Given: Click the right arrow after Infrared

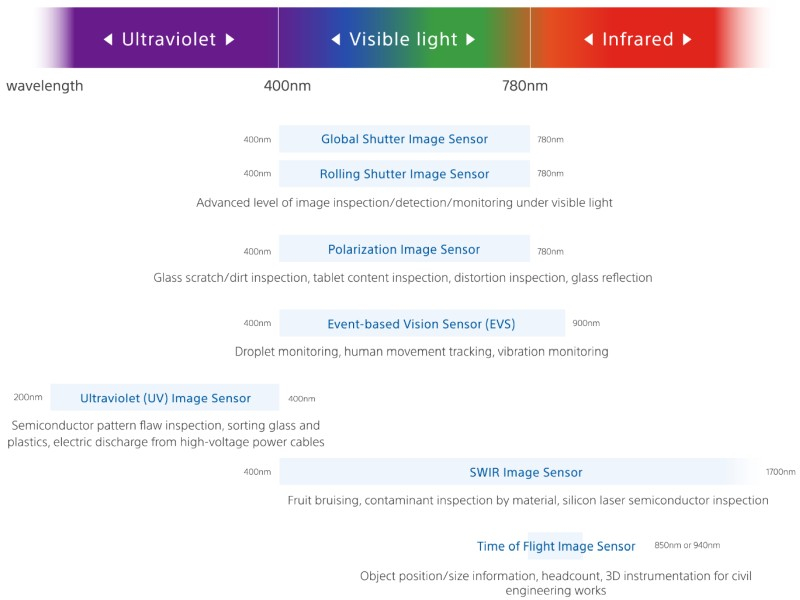Looking at the screenshot, I should [x=687, y=39].
